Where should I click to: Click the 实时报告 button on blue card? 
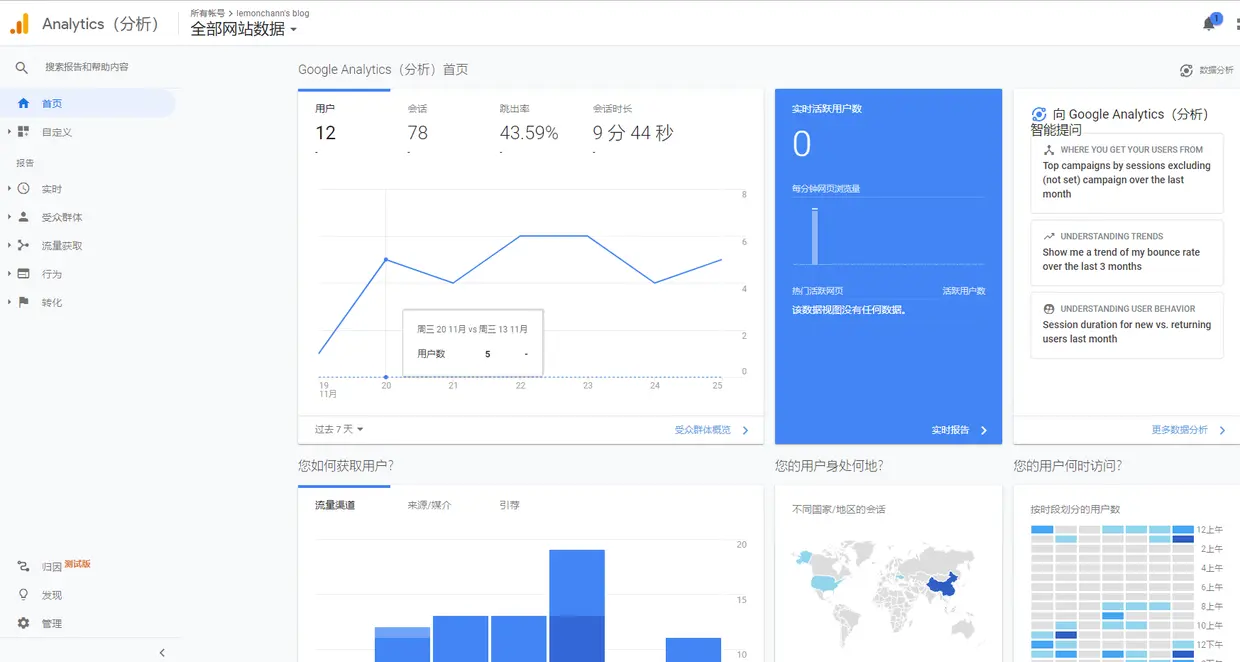tap(952, 428)
